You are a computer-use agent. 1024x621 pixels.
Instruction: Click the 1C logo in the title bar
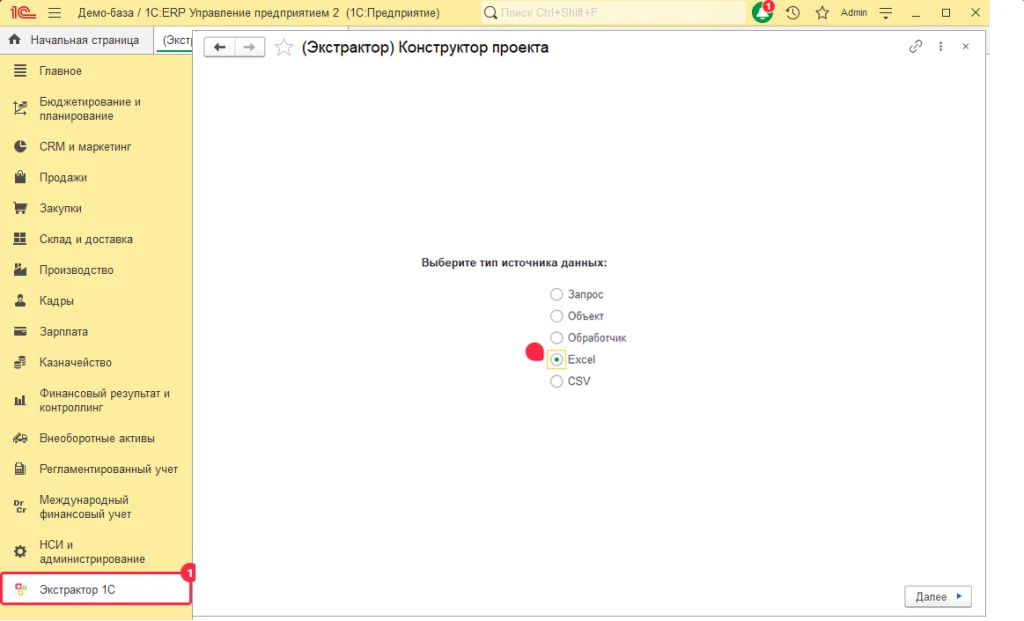(x=23, y=12)
